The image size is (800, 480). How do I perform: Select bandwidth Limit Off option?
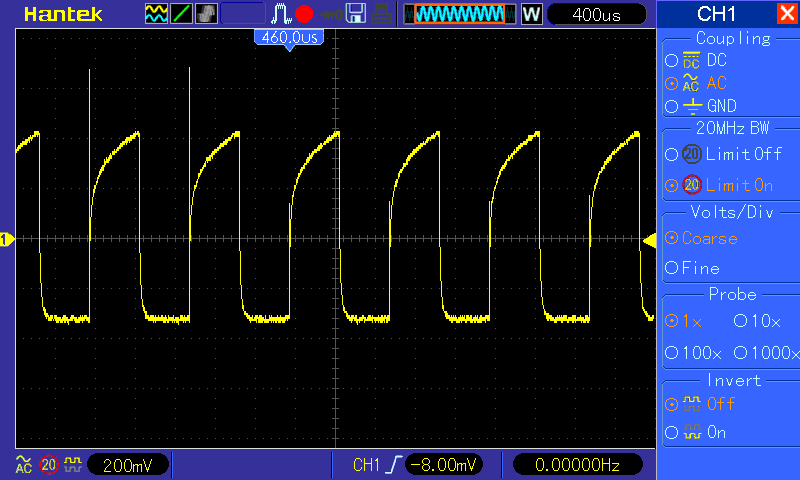click(x=723, y=154)
